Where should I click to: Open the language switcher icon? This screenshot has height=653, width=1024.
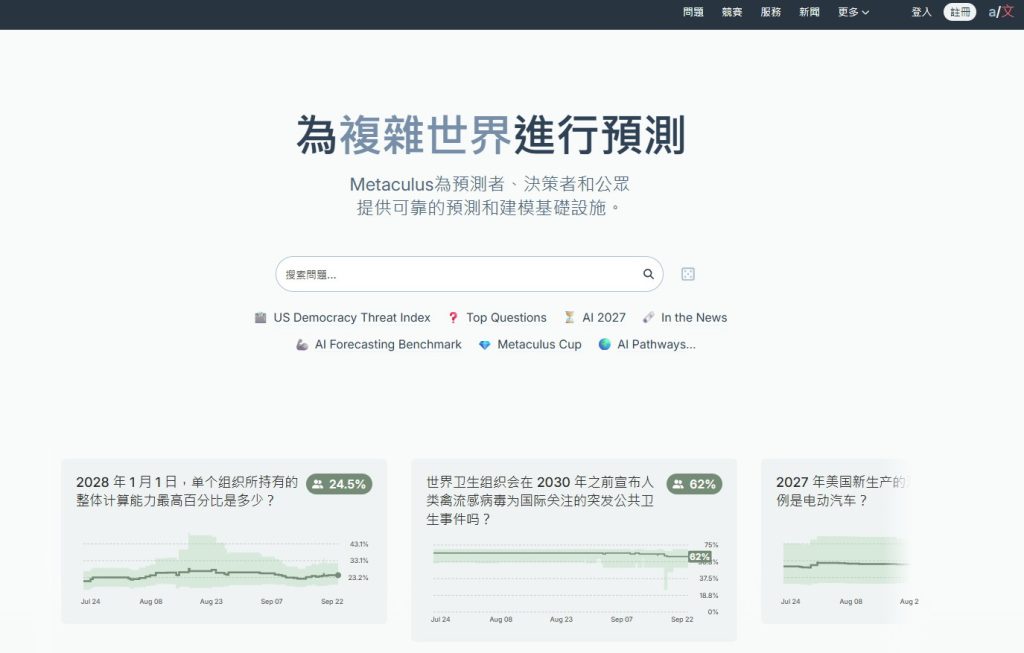[x=1000, y=12]
